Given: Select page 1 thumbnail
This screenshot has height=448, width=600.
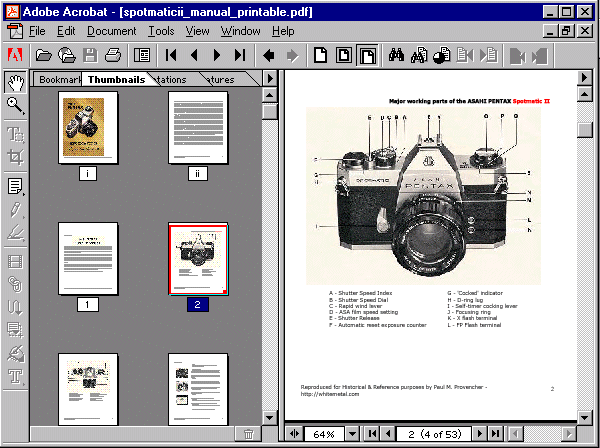Looking at the screenshot, I should (x=88, y=259).
